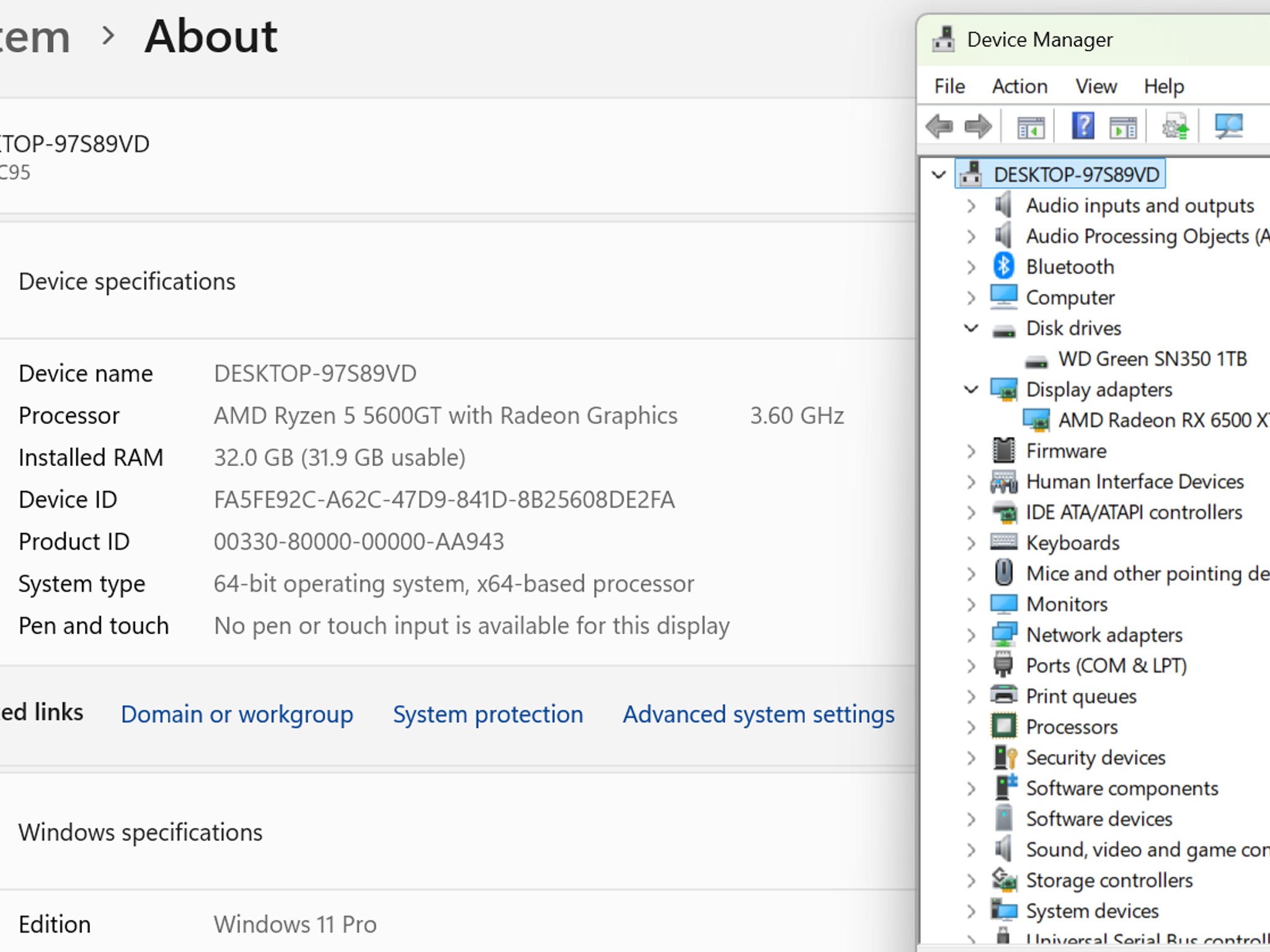Click the WD Green SN350 disk icon

[1036, 360]
